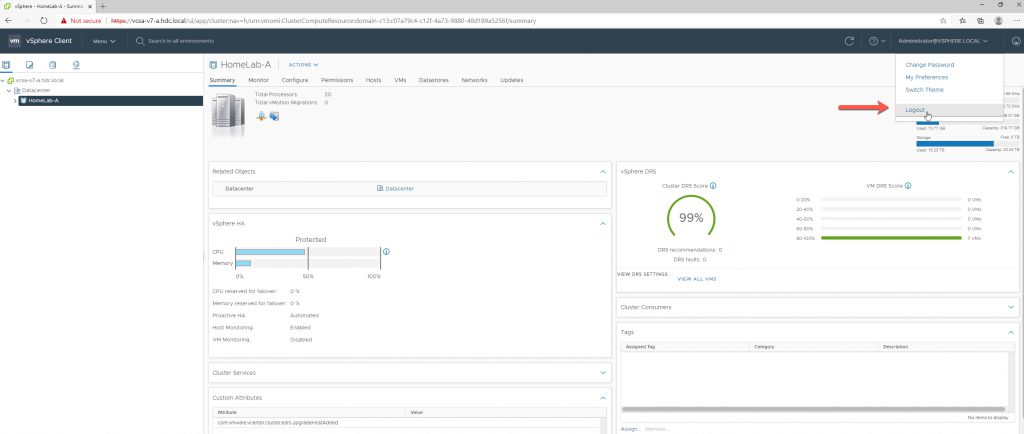Collapse the Custom Attributes panel
This screenshot has height=434, width=1024.
coord(603,397)
